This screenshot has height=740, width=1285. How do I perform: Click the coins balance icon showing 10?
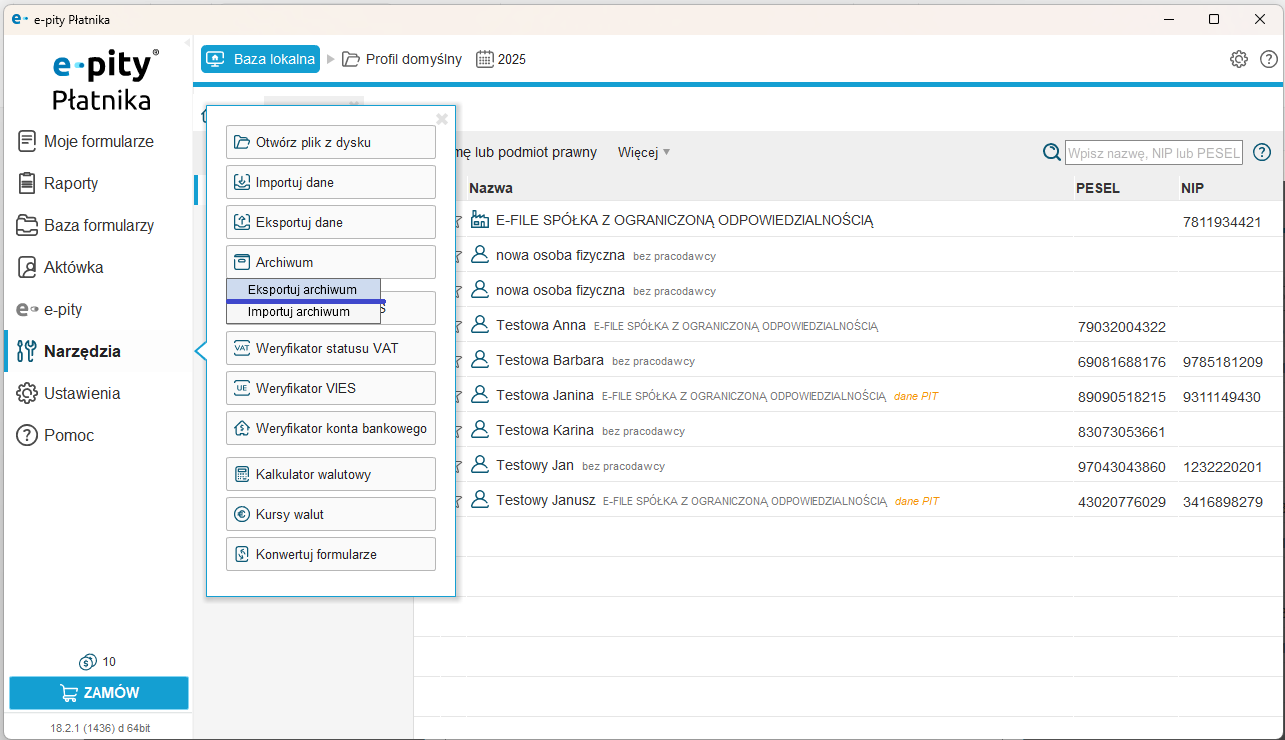pos(88,662)
